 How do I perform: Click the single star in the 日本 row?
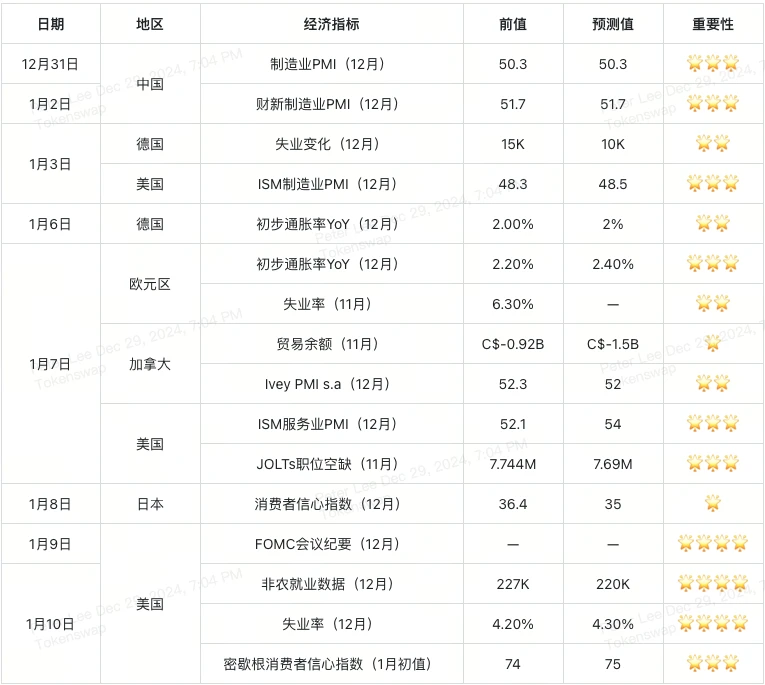pos(712,504)
